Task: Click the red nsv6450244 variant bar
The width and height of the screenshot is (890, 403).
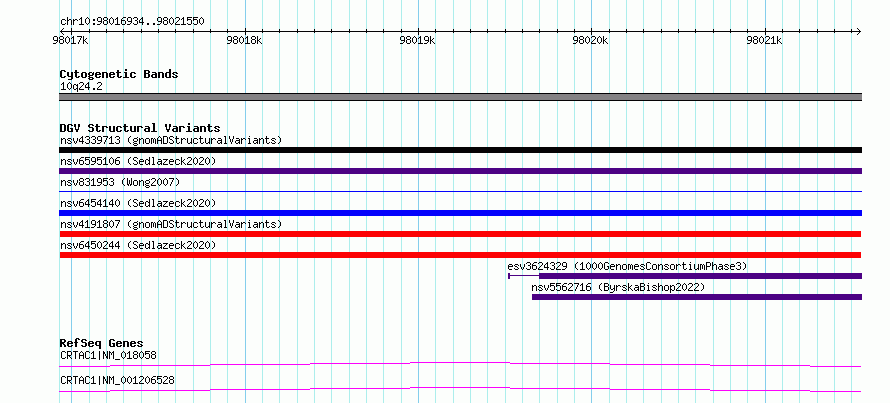Action: click(460, 255)
